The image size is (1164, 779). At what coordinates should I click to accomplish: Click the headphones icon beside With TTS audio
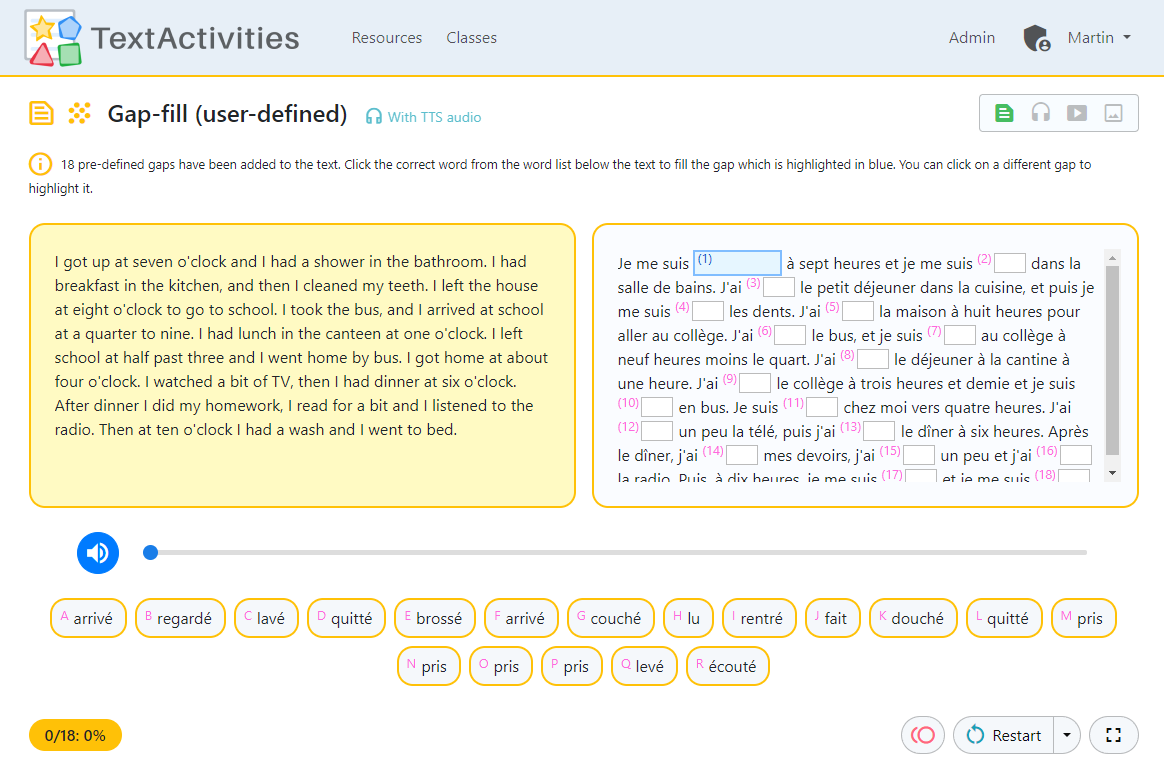pyautogui.click(x=373, y=117)
